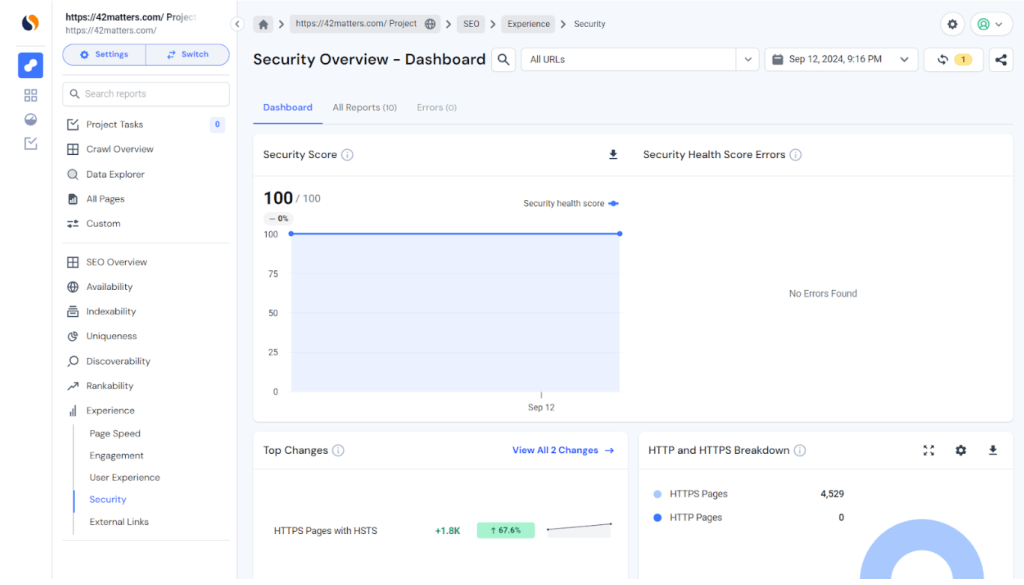Screen dimensions: 1024x585
Task: Toggle HTTPS Pages in the breakdown legend
Action: click(x=701, y=492)
